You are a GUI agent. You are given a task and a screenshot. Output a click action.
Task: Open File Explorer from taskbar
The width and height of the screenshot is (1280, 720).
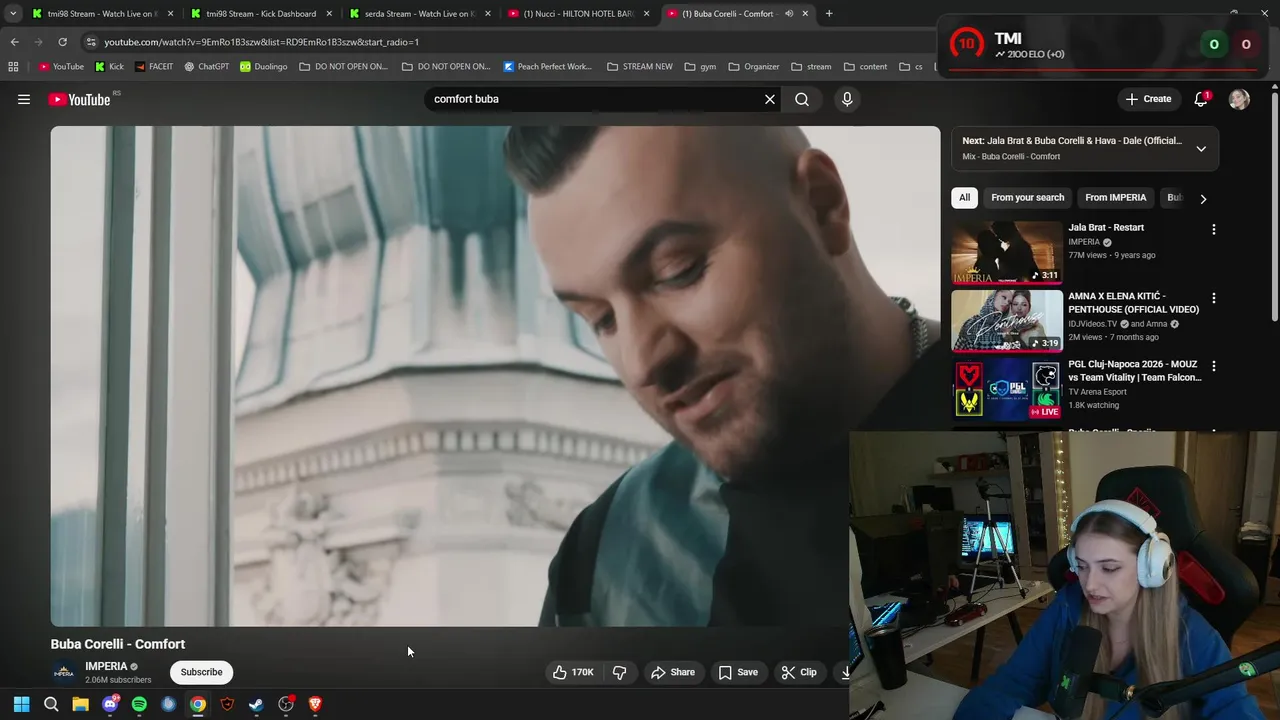(80, 704)
